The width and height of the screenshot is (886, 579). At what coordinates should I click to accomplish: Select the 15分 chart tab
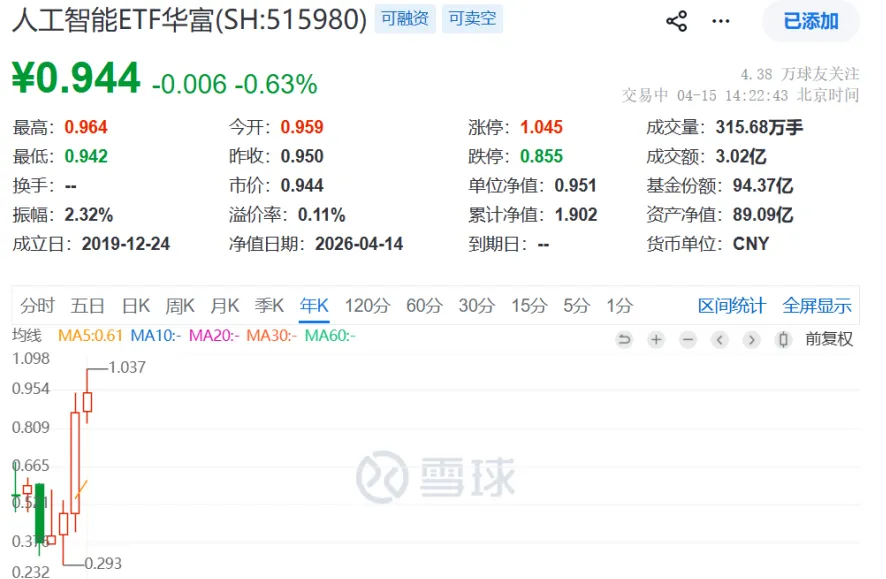tap(529, 306)
